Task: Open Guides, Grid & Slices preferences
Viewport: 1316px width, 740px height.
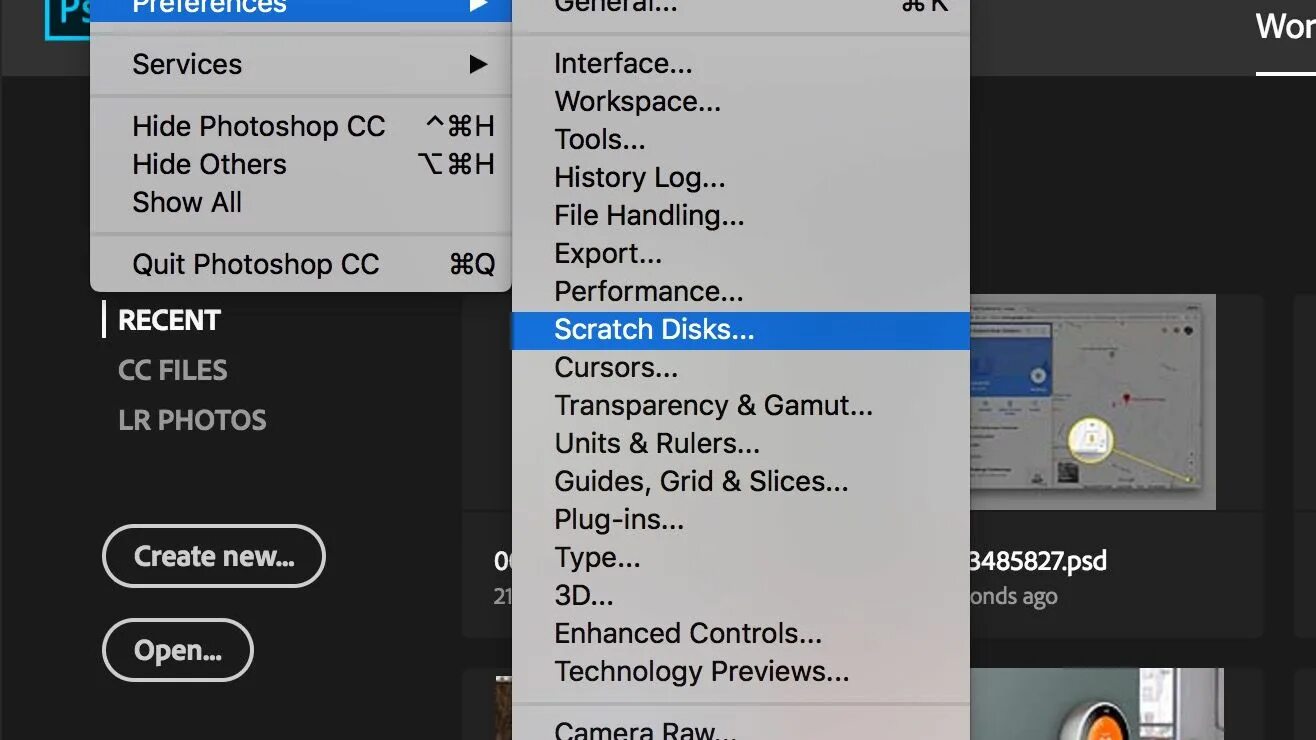Action: [741, 482]
